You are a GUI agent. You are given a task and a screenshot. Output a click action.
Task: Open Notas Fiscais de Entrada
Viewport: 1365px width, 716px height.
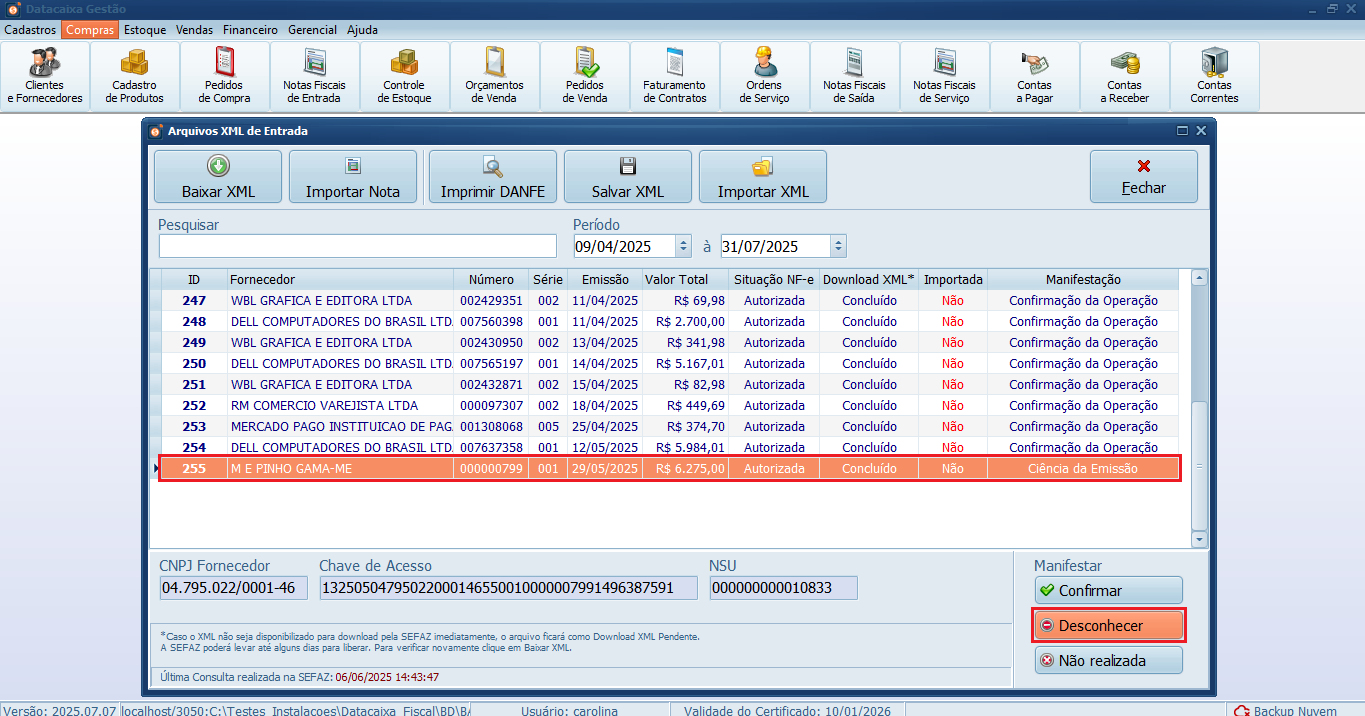(x=315, y=76)
